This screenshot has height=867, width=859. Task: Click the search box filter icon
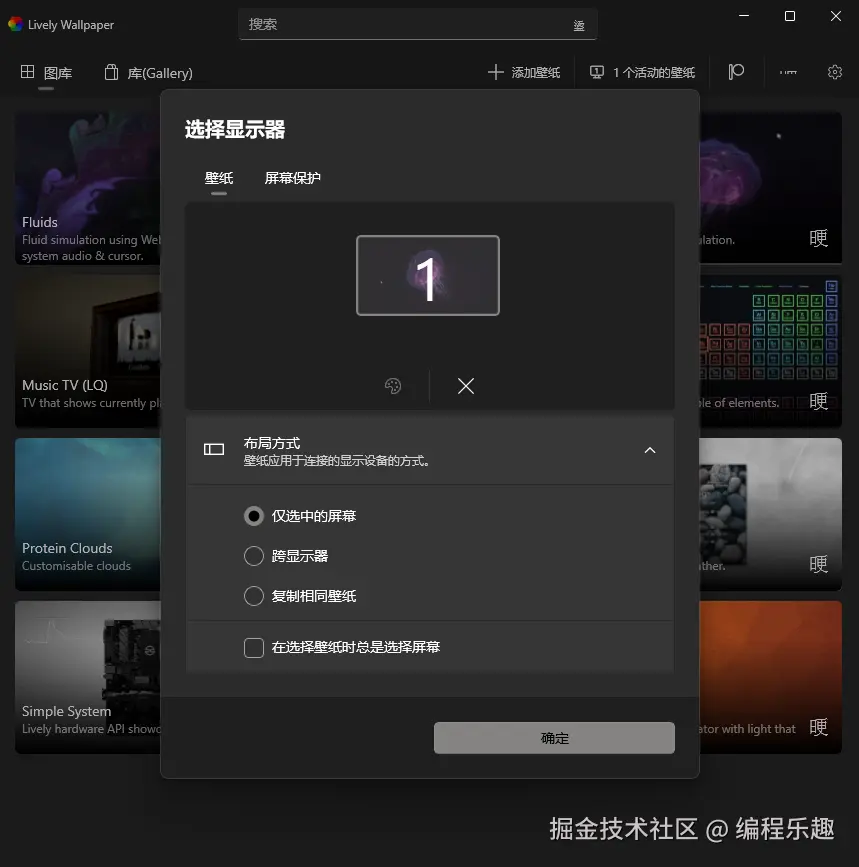[579, 25]
